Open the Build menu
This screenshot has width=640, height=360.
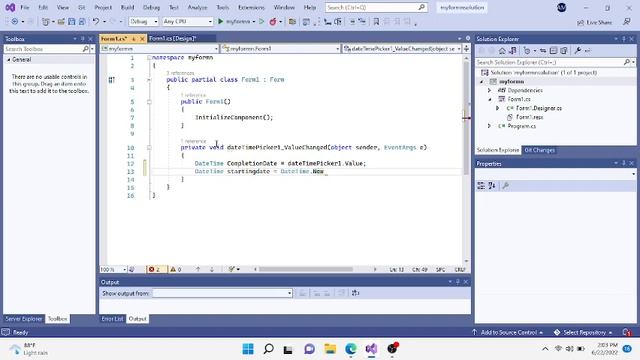coord(127,7)
